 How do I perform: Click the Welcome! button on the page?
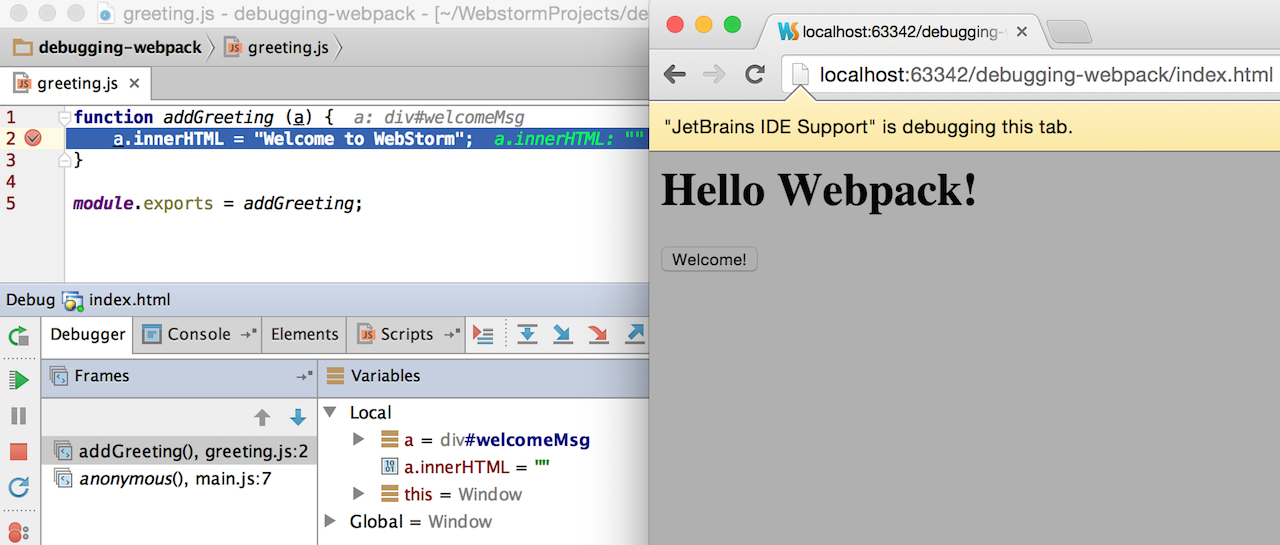(x=709, y=260)
